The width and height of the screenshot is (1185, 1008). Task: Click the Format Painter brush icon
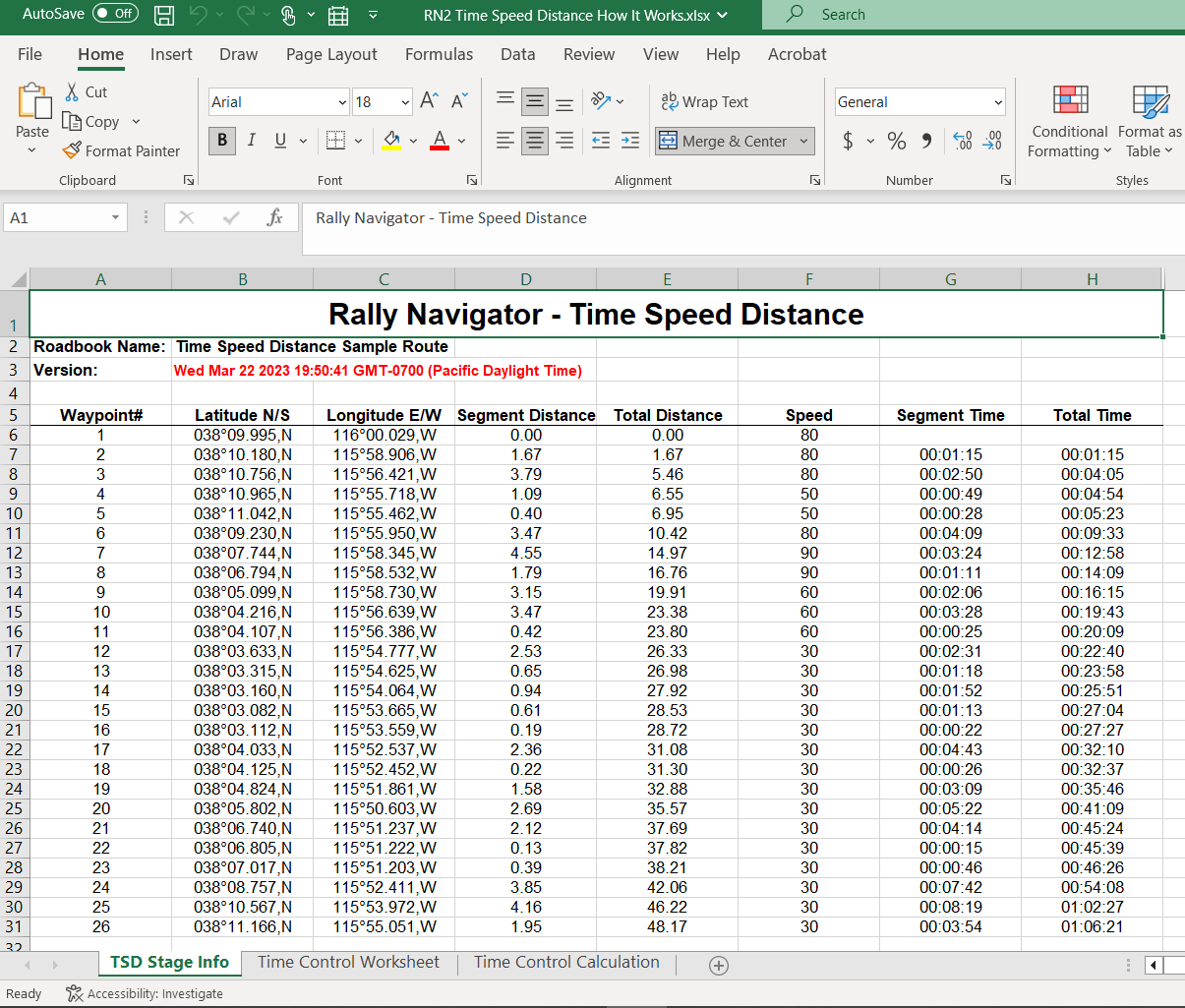pos(71,150)
